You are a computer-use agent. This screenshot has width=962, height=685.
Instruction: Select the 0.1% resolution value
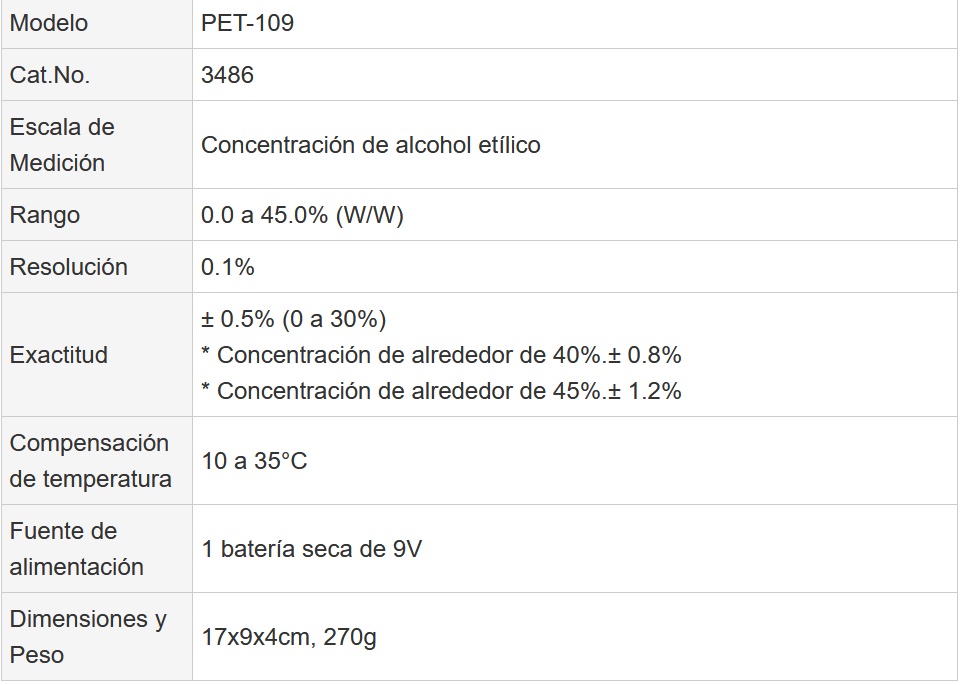coord(228,267)
